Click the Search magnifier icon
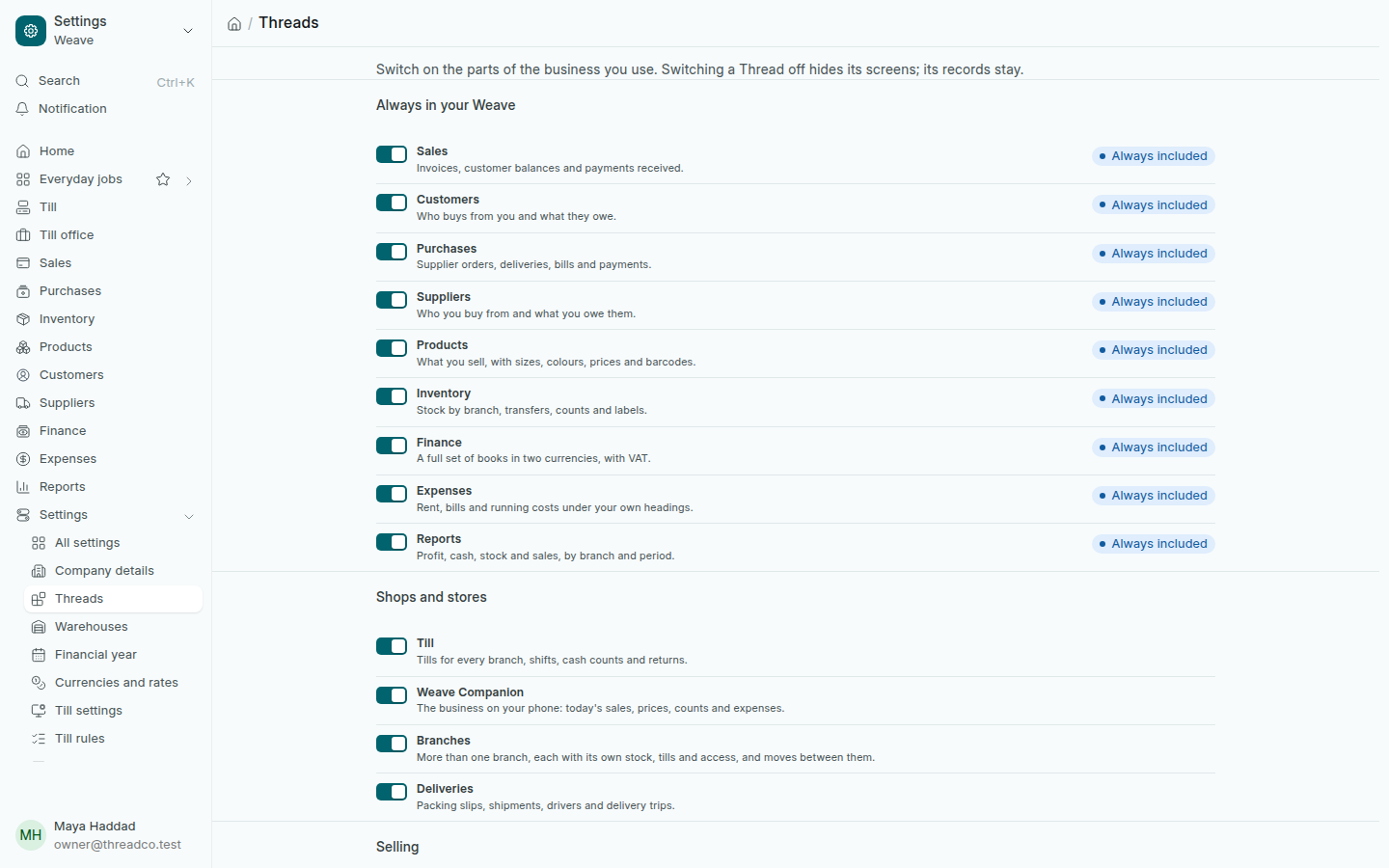1389x868 pixels. [22, 81]
